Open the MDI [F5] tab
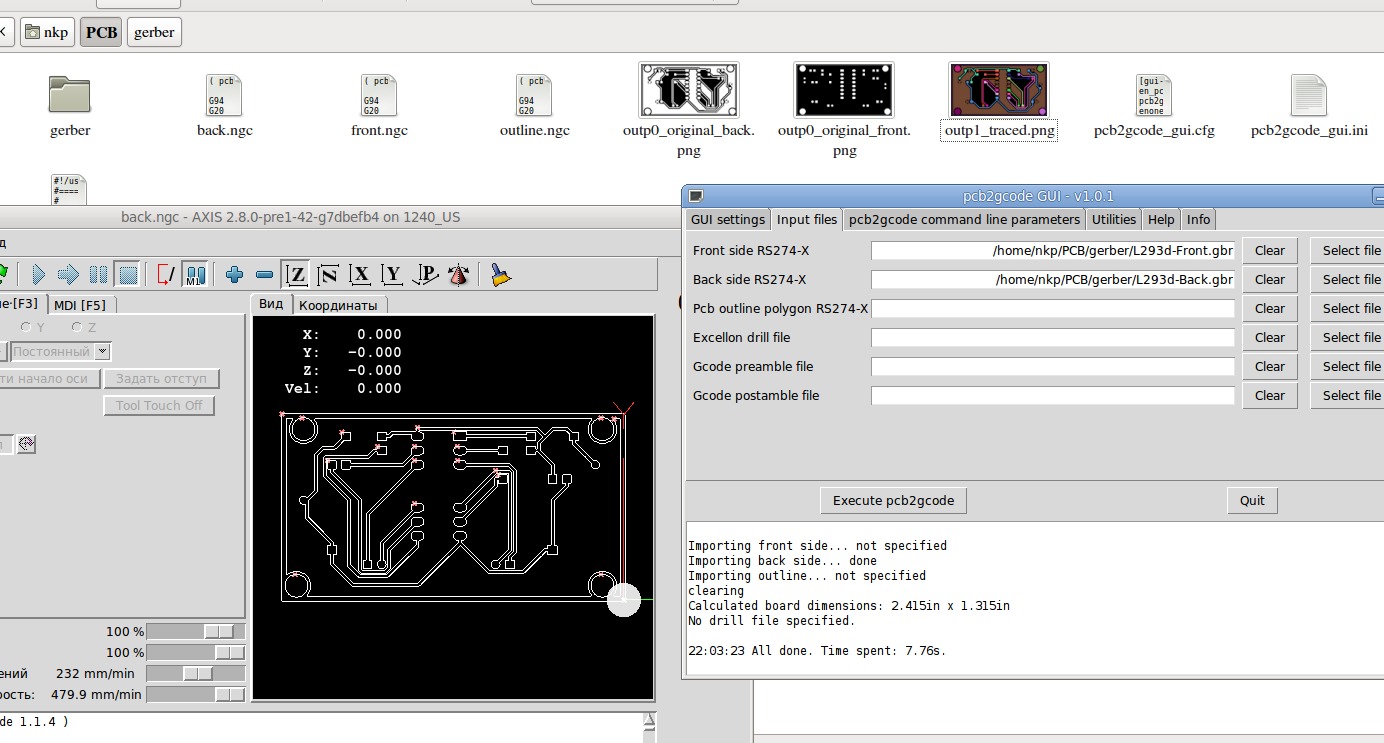Image resolution: width=1384 pixels, height=743 pixels. (81, 304)
